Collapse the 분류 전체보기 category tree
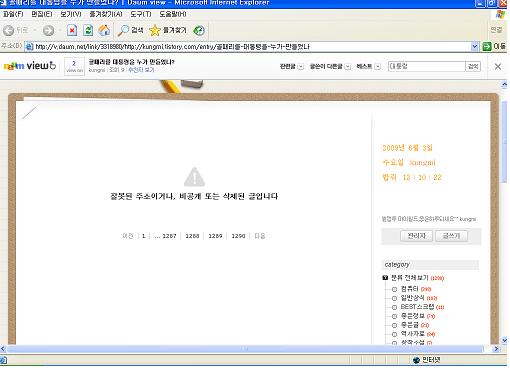Screen dimensions: 510x368 pos(385,278)
